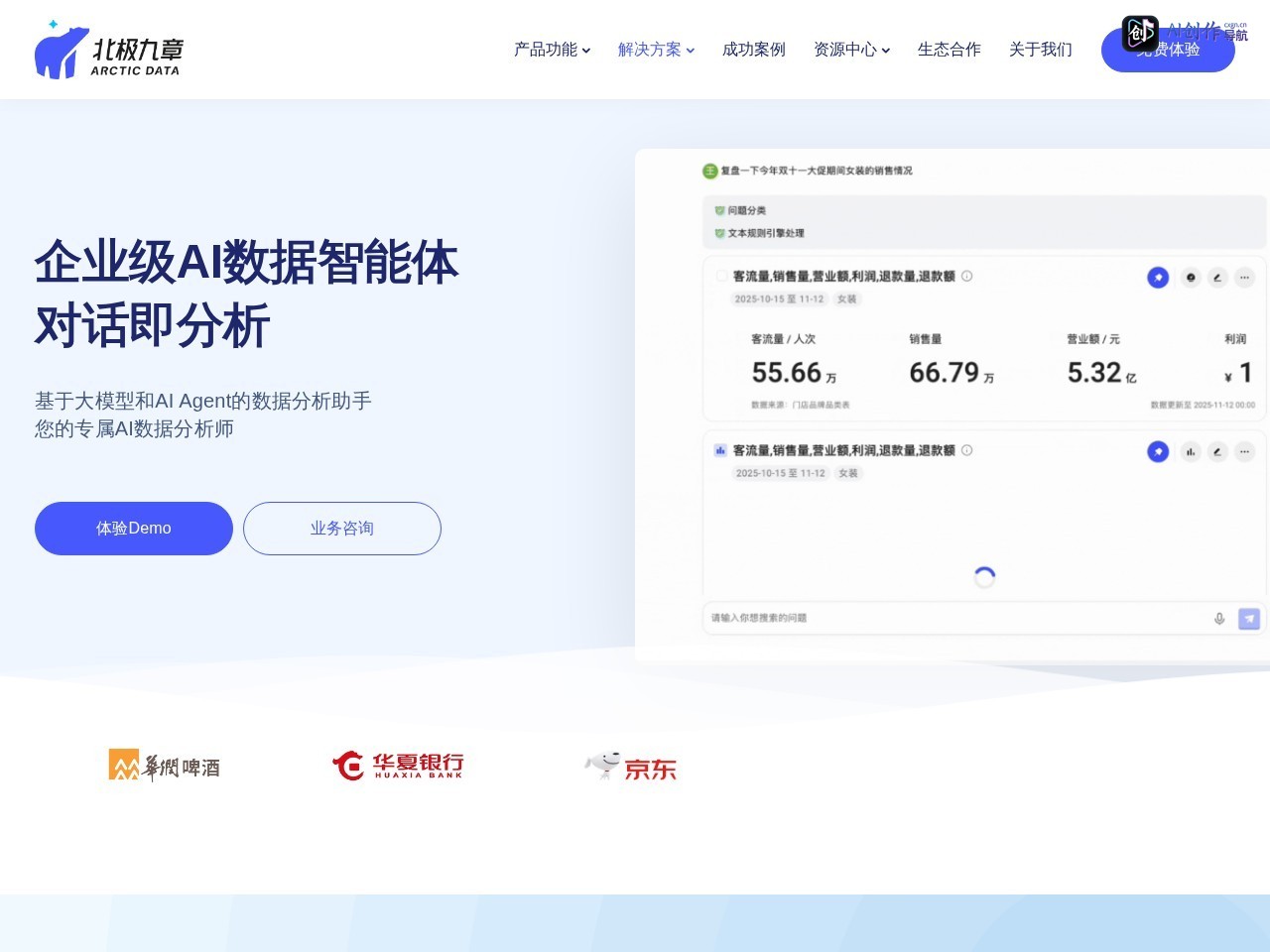The image size is (1270, 952).
Task: Click the 免费体验 button in the header
Action: (x=1168, y=50)
